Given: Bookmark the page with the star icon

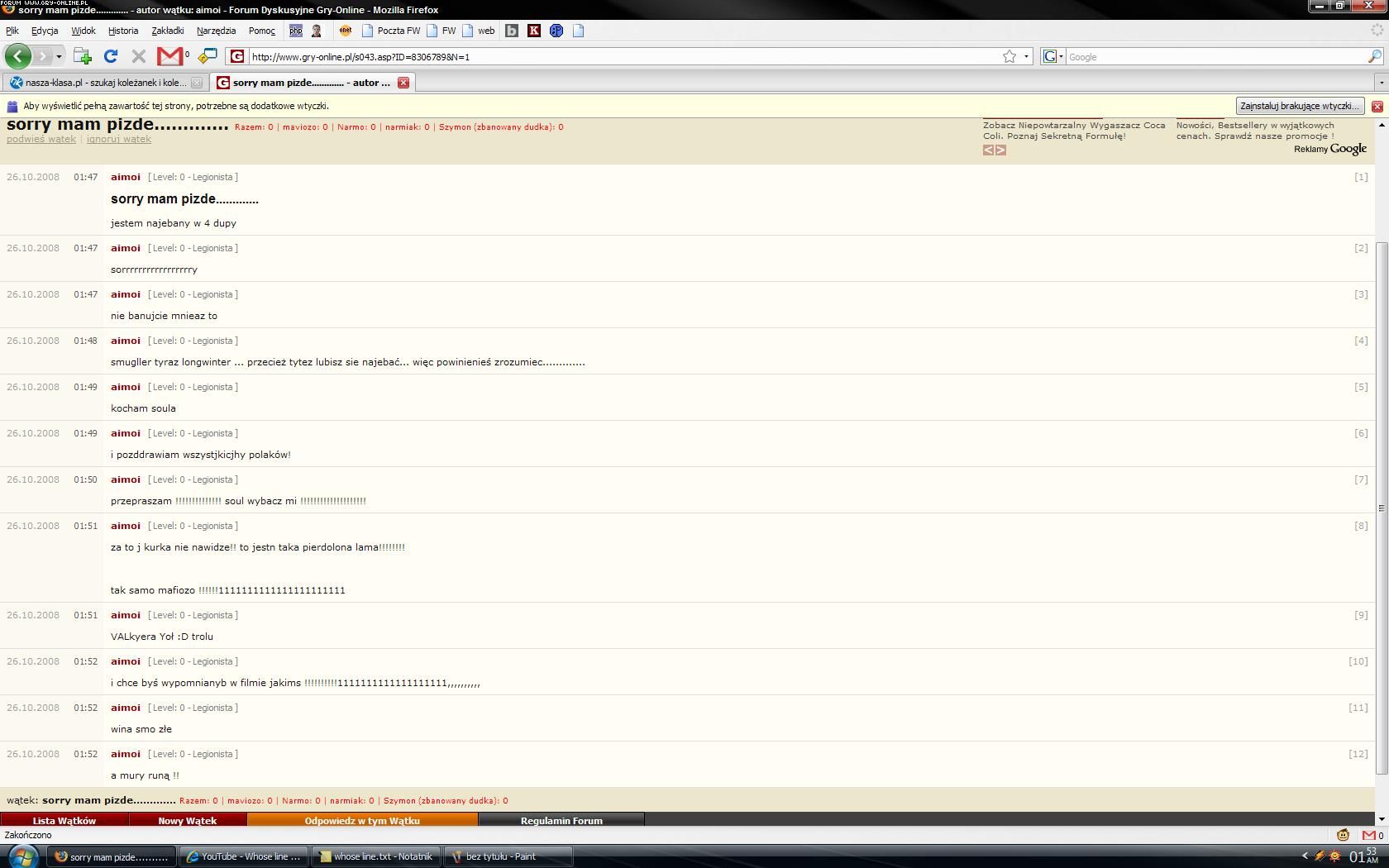Looking at the screenshot, I should tap(1010, 56).
